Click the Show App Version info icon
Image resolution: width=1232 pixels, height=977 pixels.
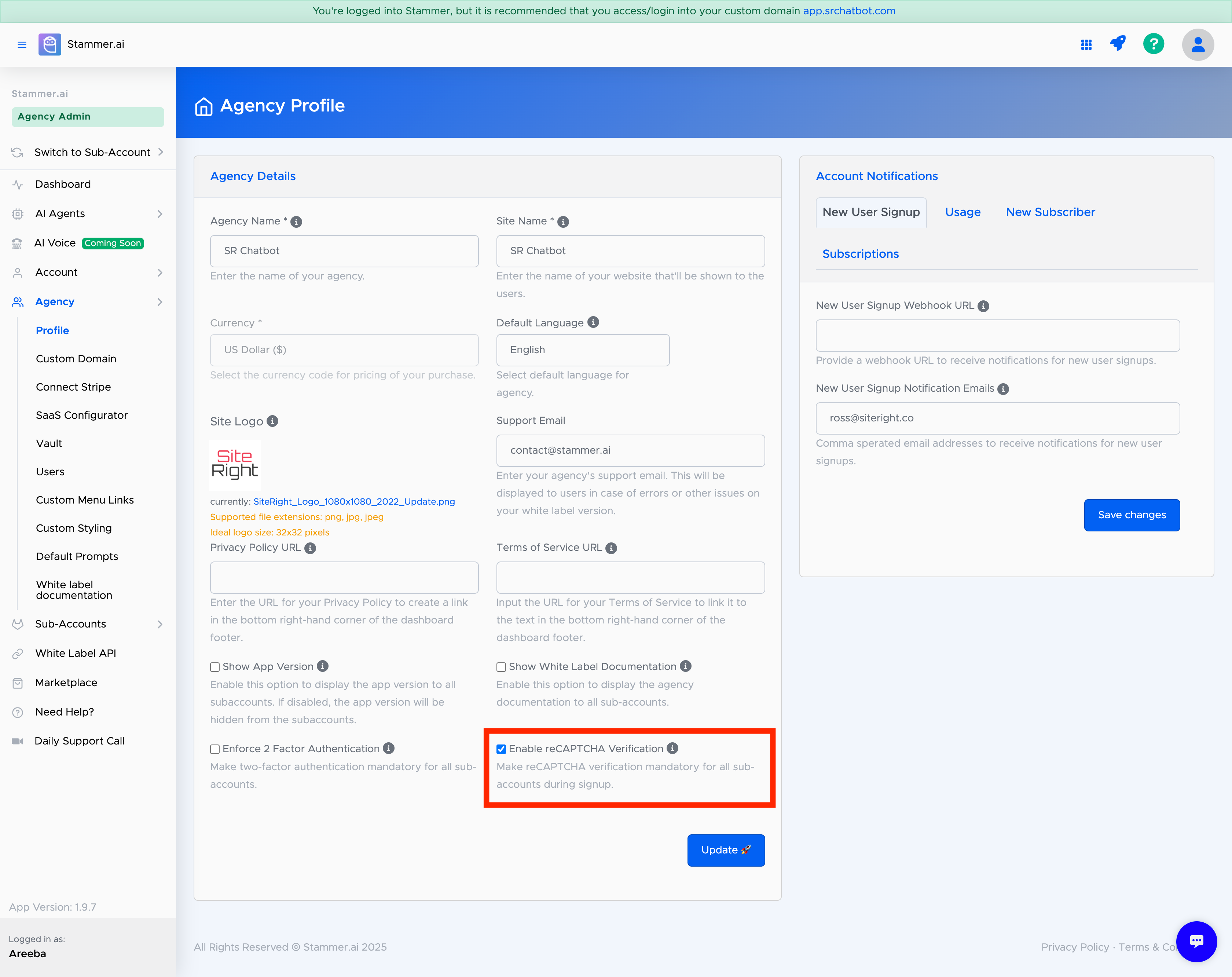(323, 667)
